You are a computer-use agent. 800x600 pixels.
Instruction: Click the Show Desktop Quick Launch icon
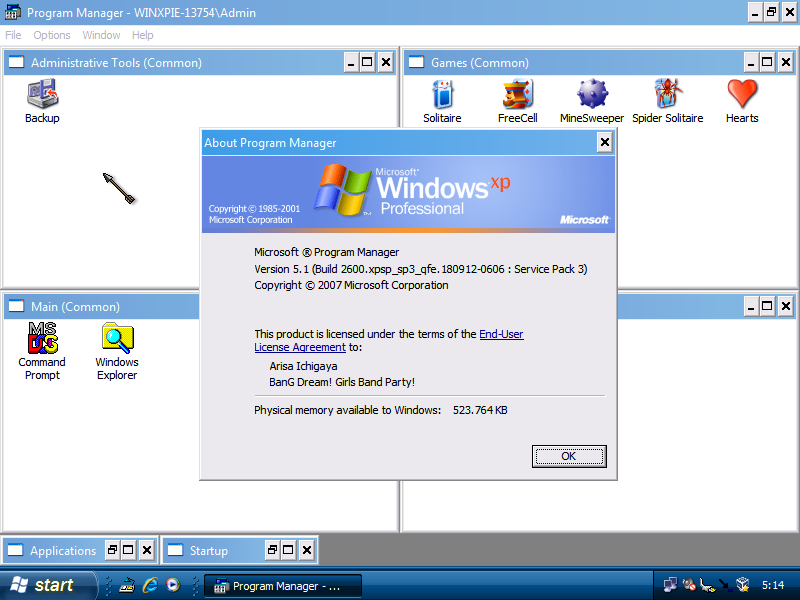(127, 585)
